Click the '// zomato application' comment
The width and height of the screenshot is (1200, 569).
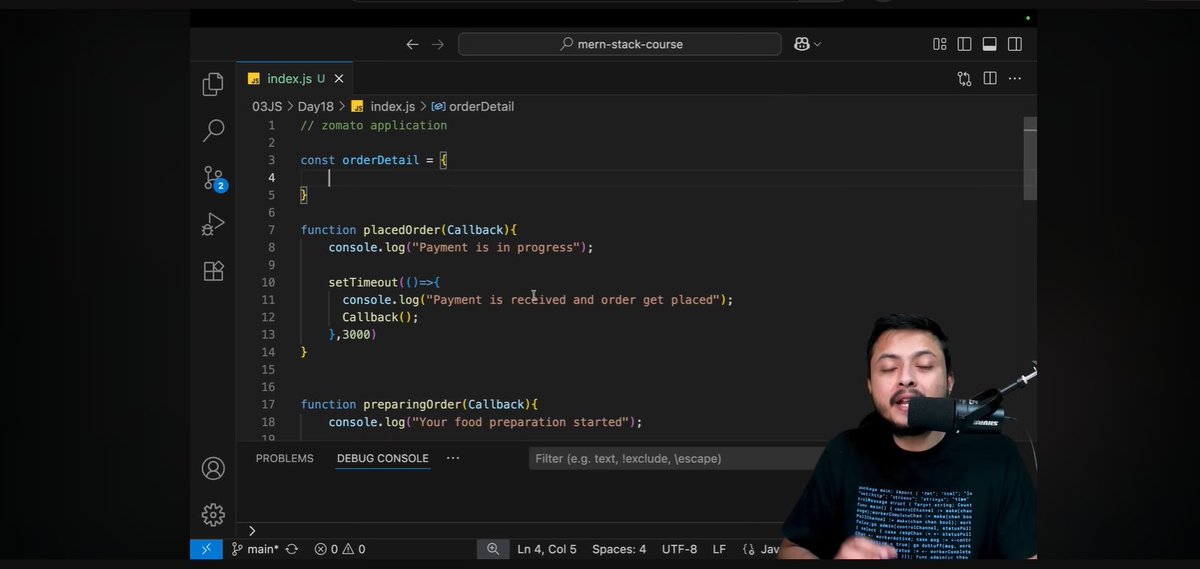click(x=374, y=125)
